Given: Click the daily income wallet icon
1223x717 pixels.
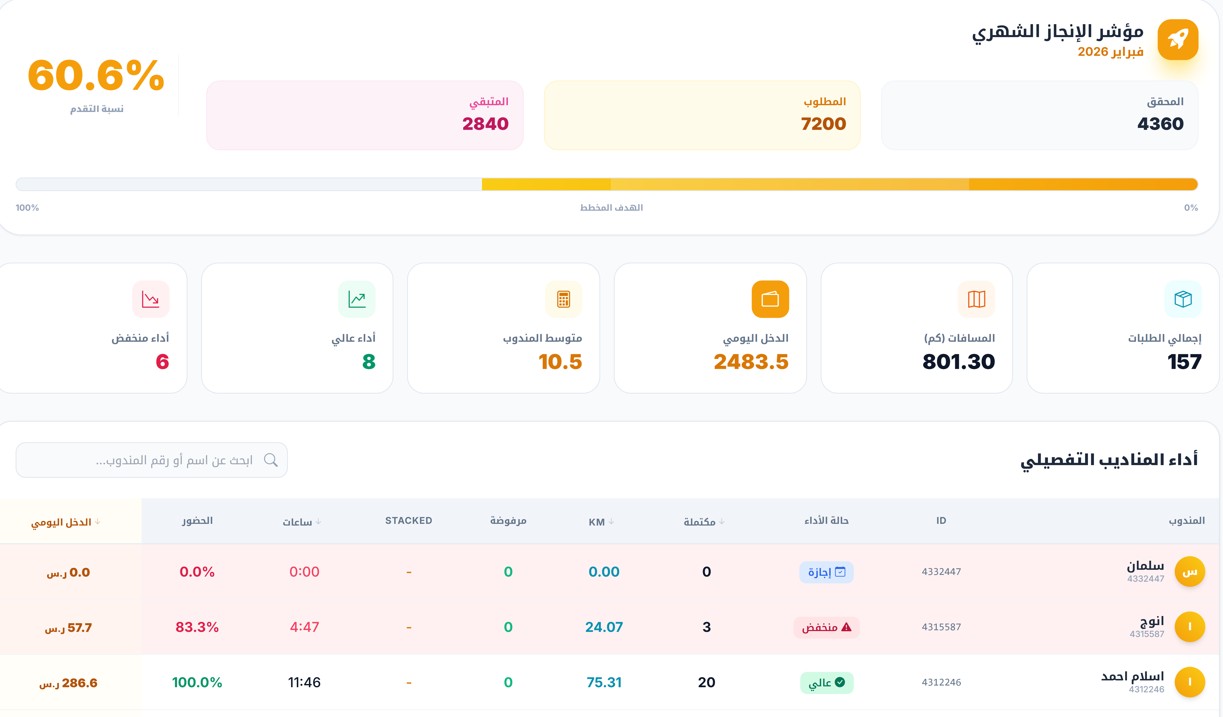Looking at the screenshot, I should (770, 299).
